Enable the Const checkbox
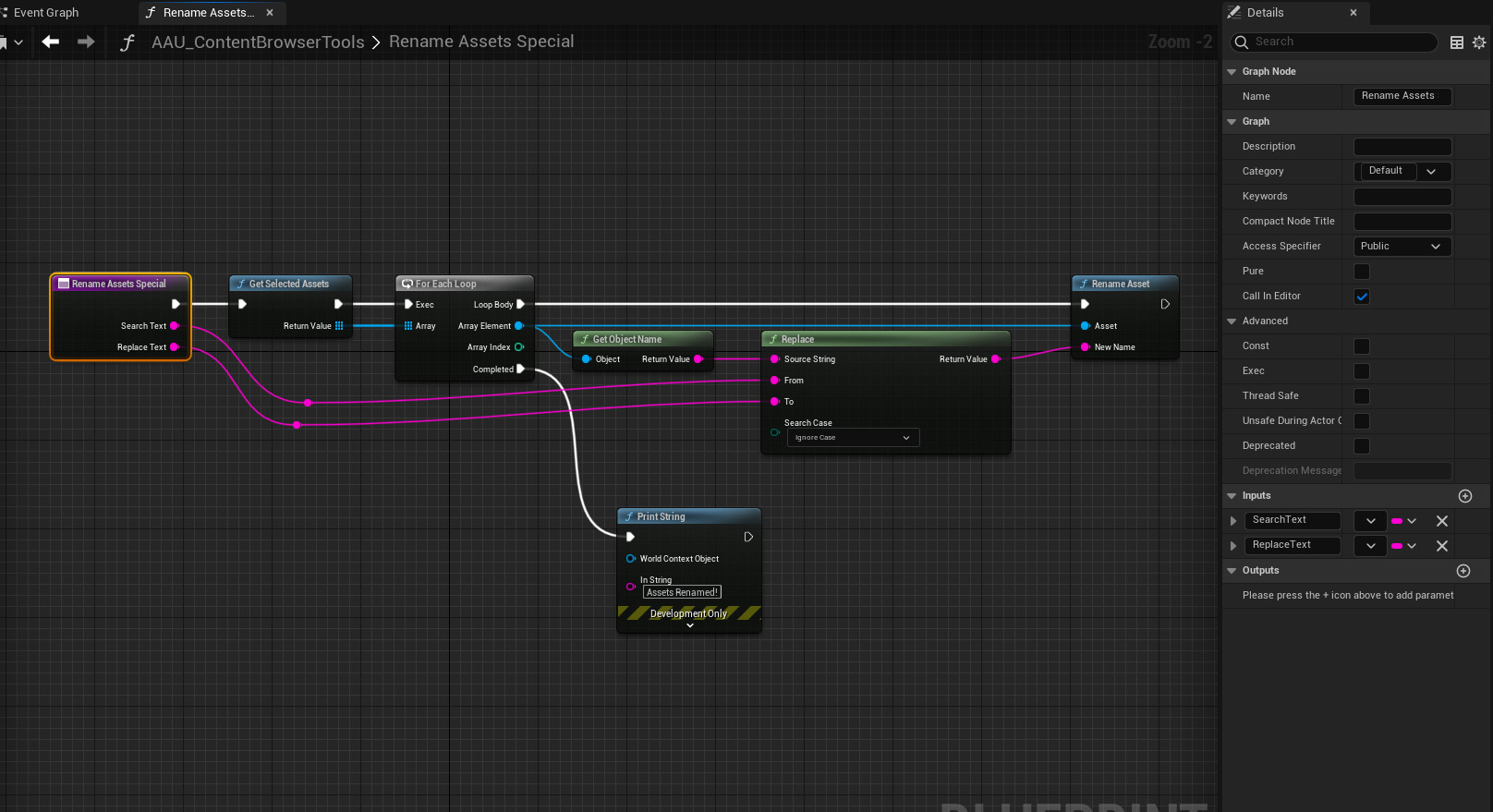Viewport: 1493px width, 812px height. (1362, 345)
